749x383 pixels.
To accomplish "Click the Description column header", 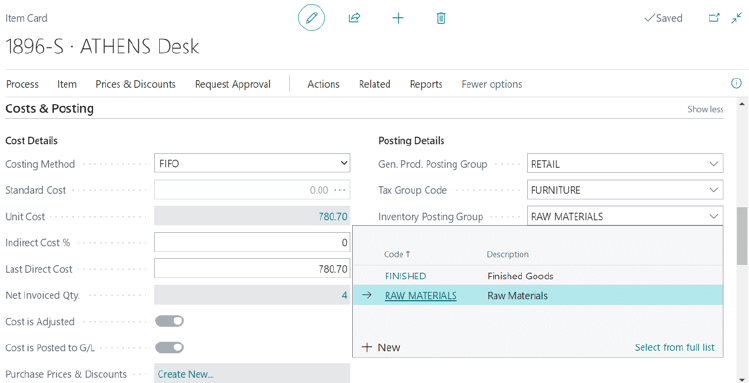I will tap(507, 255).
